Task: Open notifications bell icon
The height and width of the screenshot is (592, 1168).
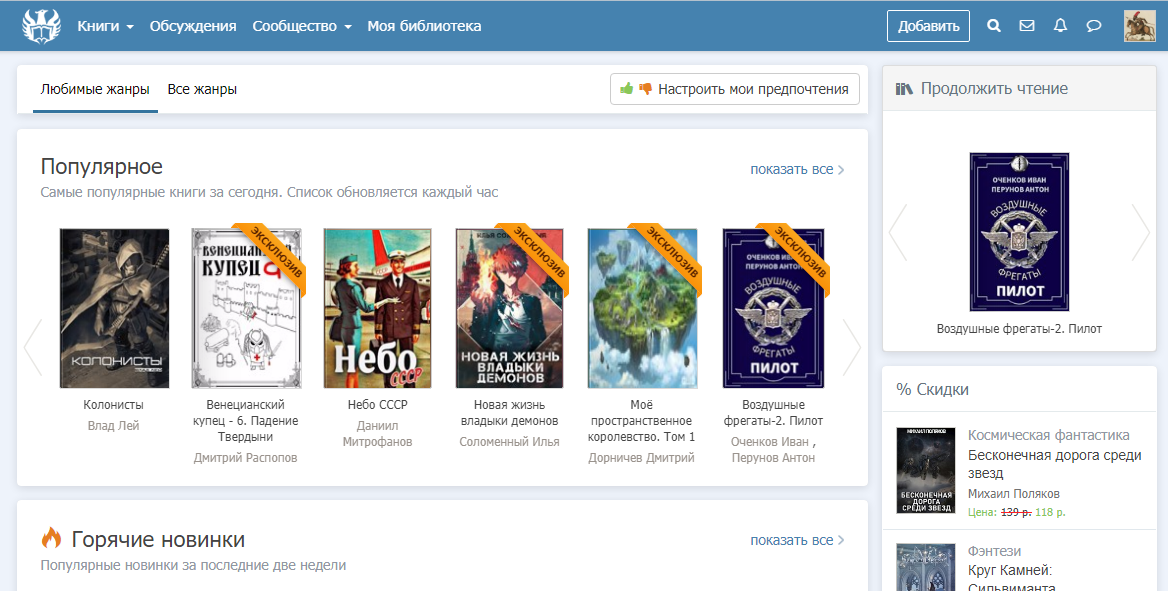Action: point(1060,26)
